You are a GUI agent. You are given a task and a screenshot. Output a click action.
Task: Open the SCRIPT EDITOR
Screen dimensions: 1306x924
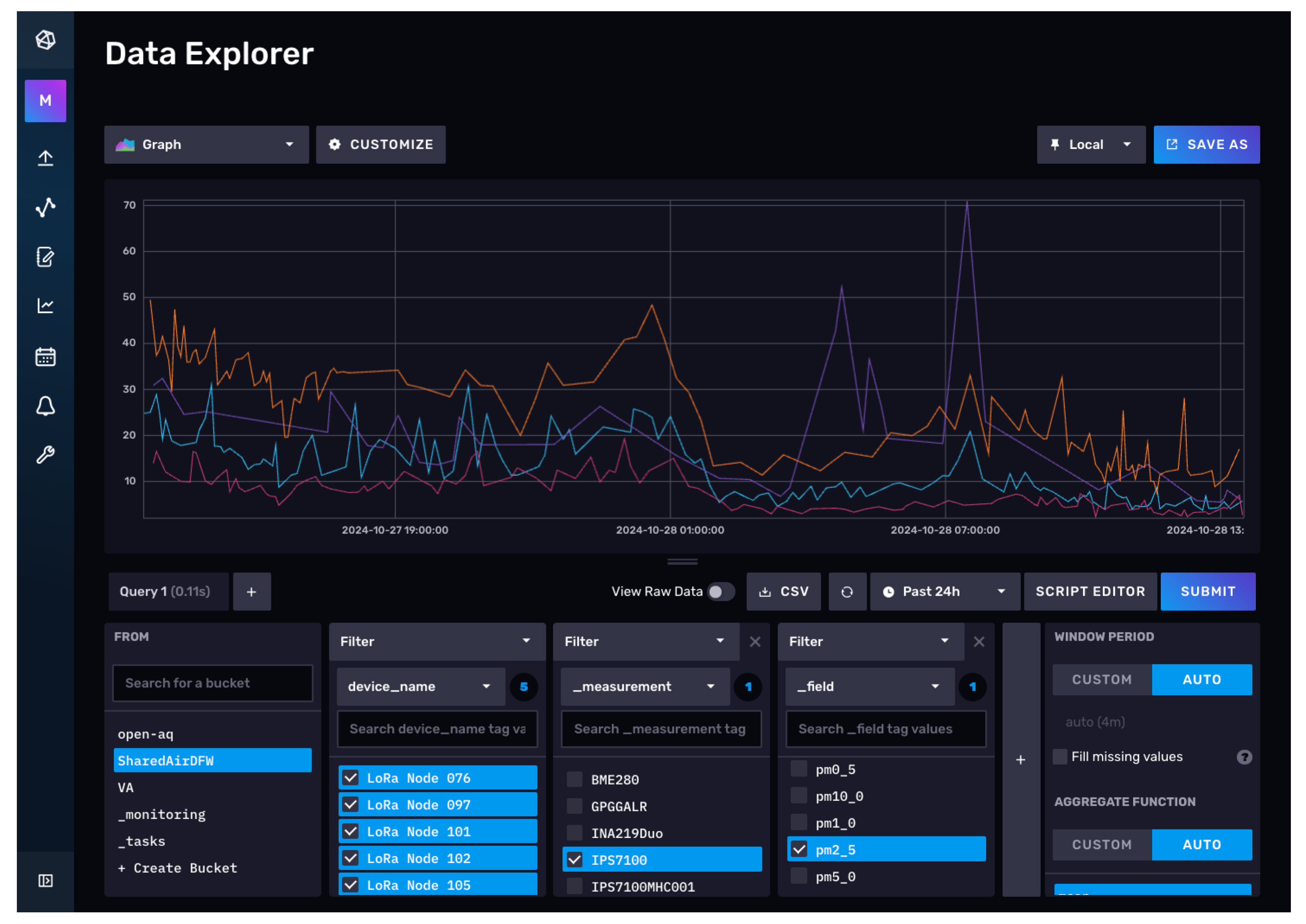1090,592
